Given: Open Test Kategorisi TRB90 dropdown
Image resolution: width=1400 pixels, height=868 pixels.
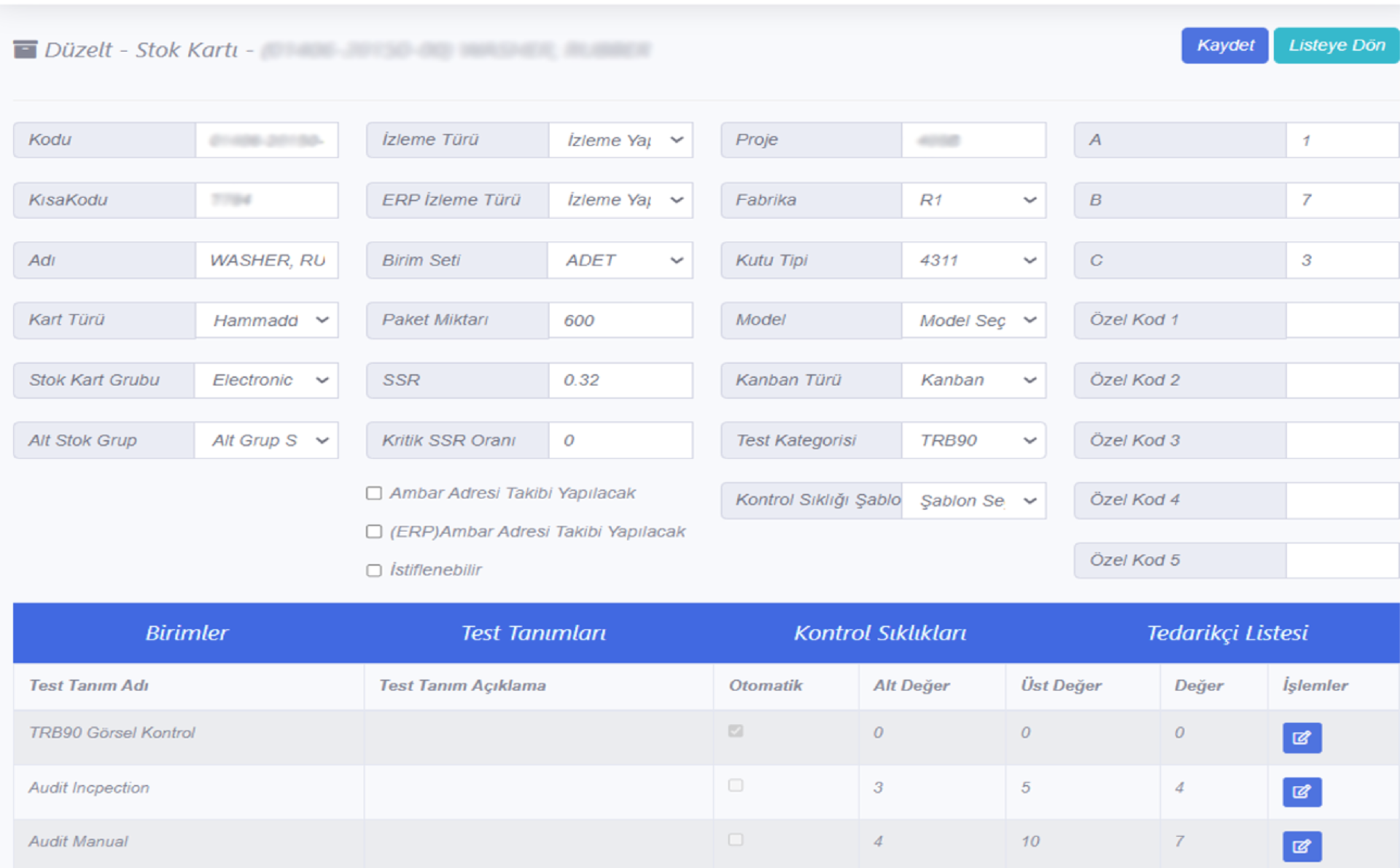Looking at the screenshot, I should pos(973,441).
